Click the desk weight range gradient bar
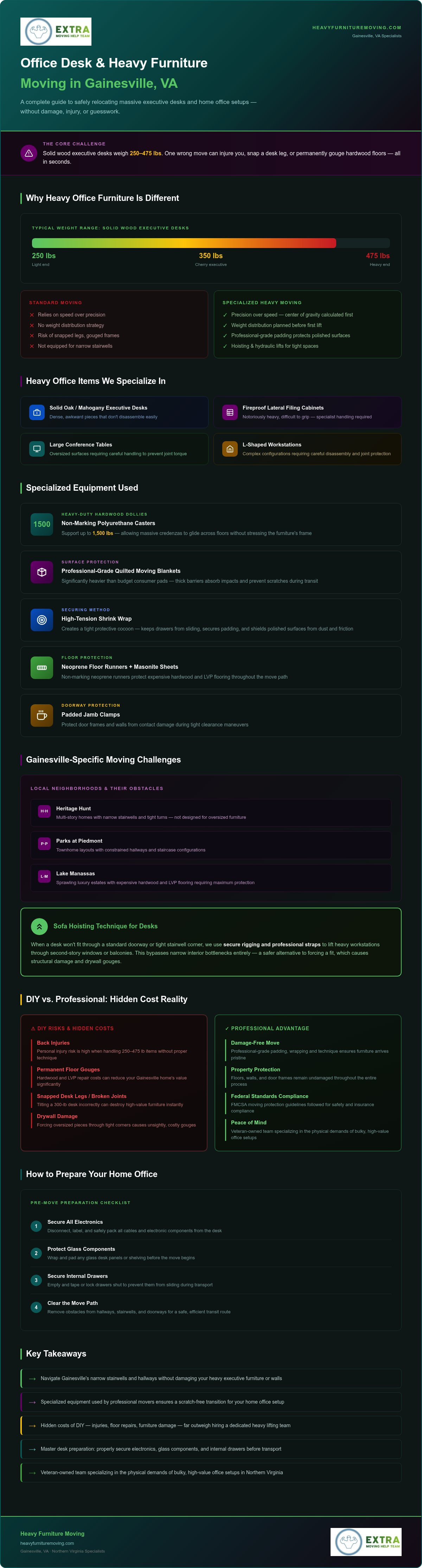 [210, 243]
